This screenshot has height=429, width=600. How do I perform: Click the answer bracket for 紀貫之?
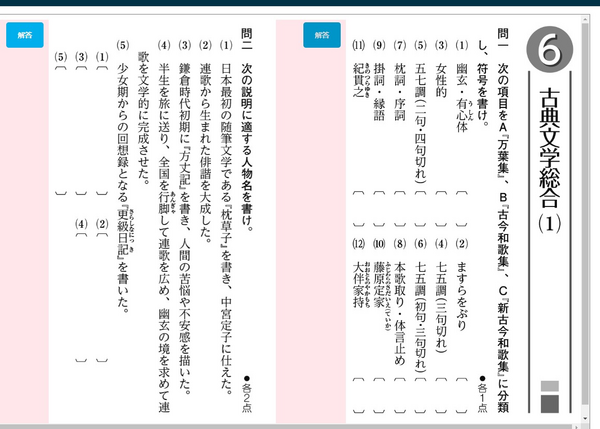coord(359,209)
